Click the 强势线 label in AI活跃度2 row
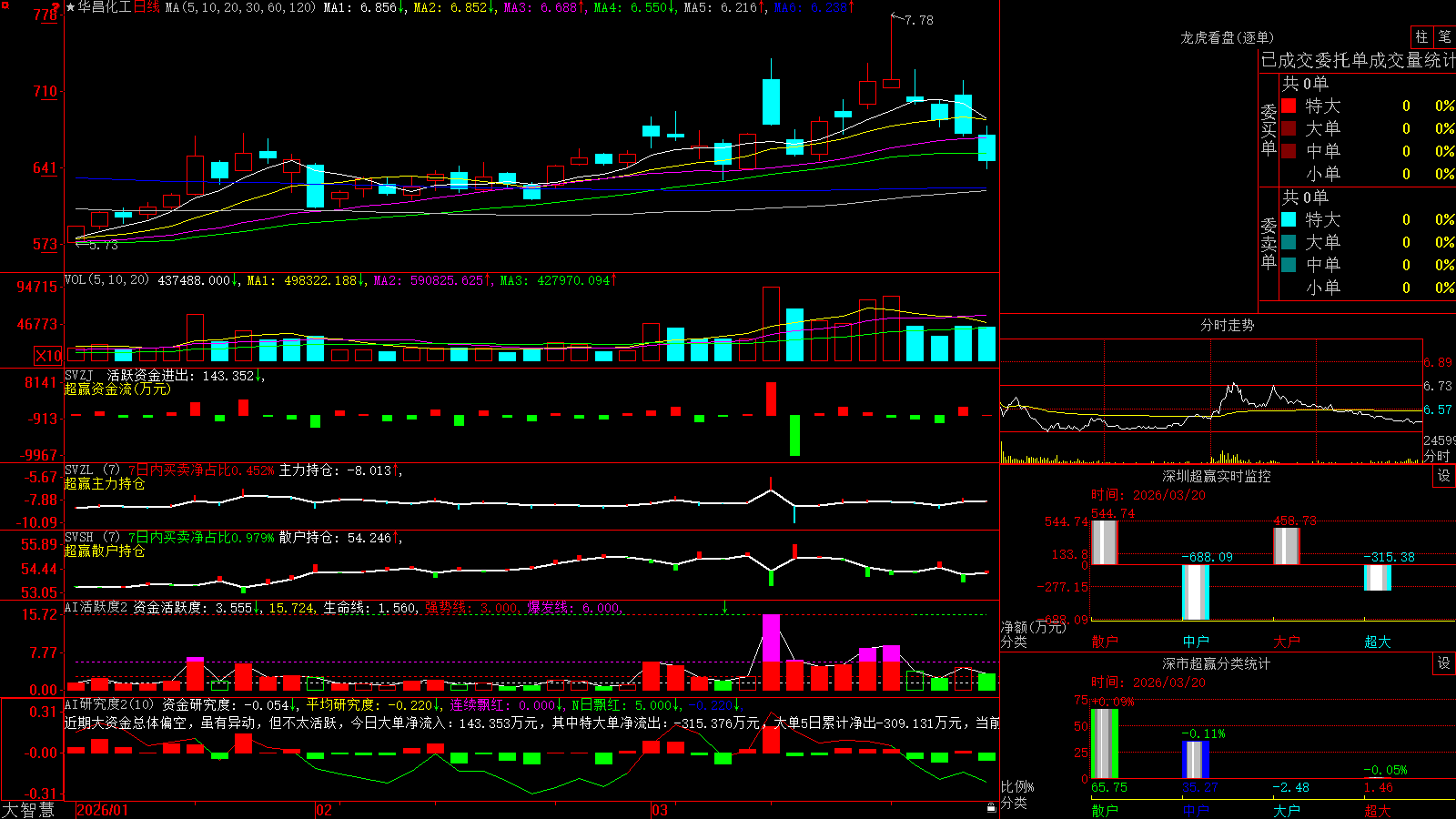This screenshot has width=1456, height=819. 447,608
